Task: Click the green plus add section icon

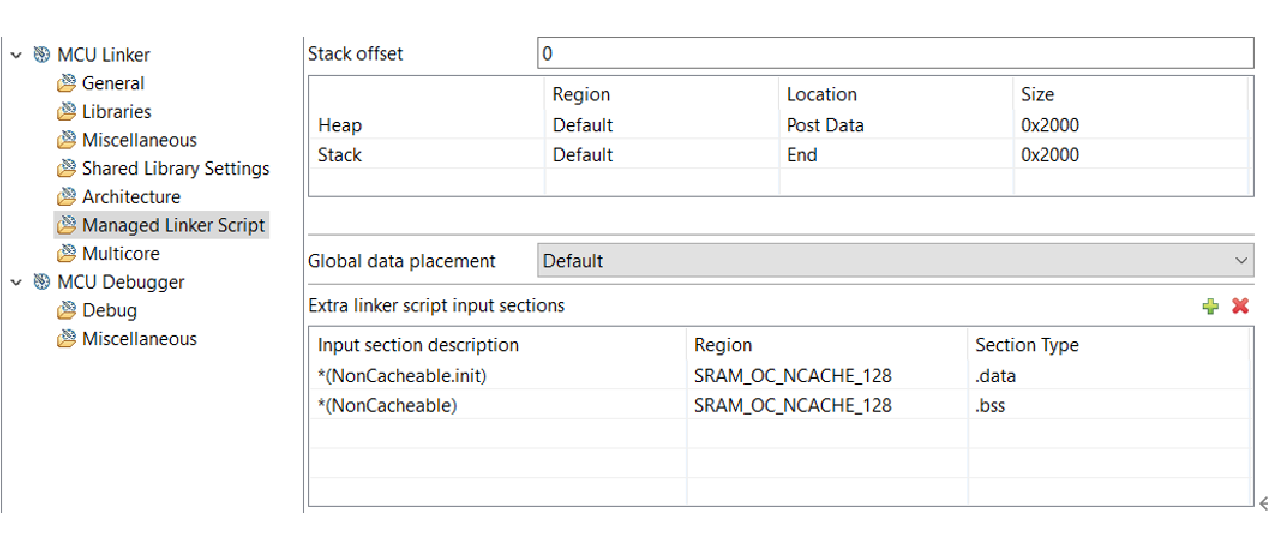Action: pyautogui.click(x=1210, y=306)
